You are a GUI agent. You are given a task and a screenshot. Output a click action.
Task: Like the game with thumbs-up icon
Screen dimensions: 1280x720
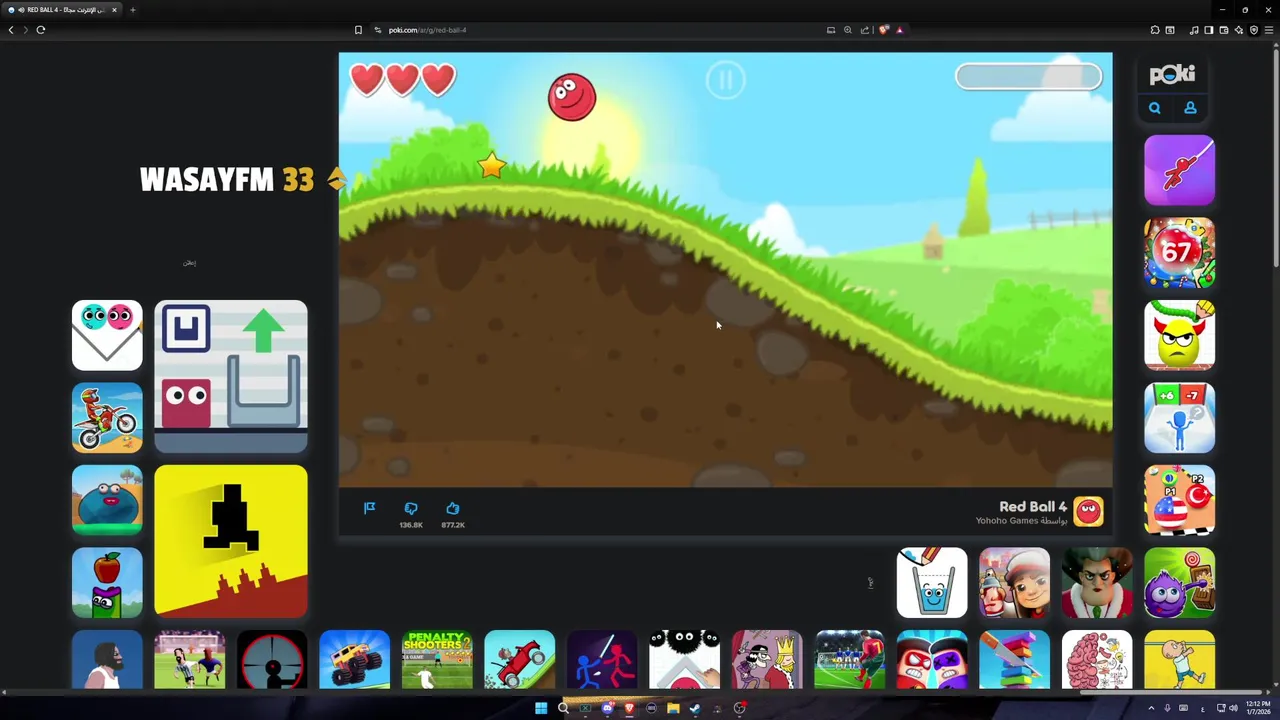pos(453,509)
